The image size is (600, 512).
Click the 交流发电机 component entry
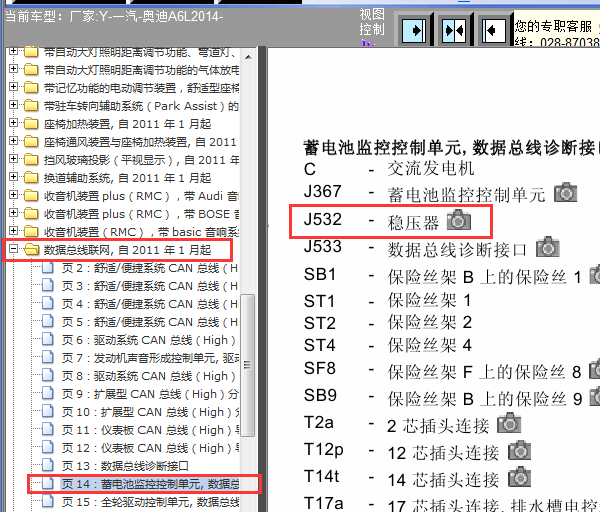click(x=430, y=168)
